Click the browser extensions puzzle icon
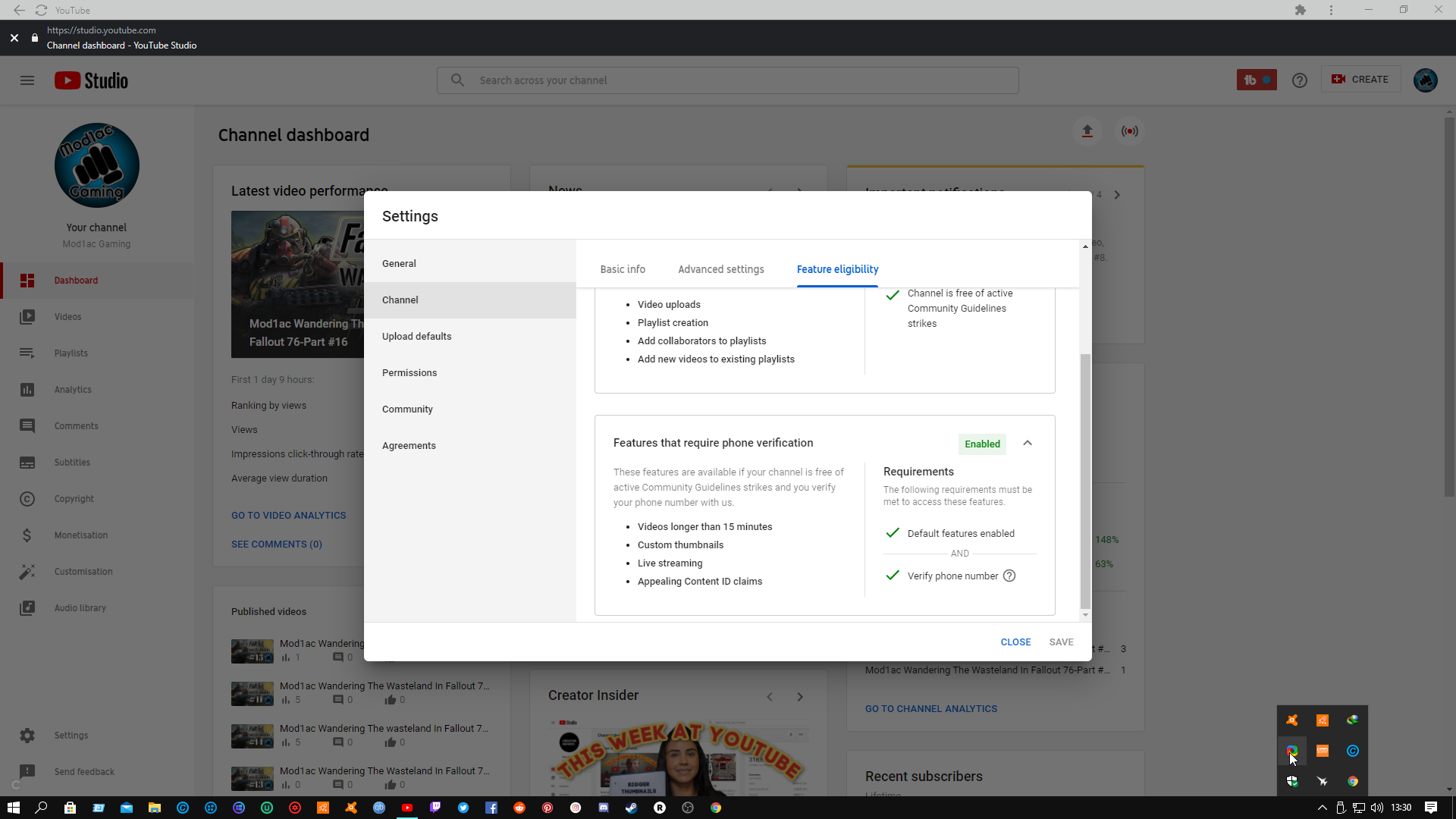The image size is (1456, 819). (x=1301, y=10)
